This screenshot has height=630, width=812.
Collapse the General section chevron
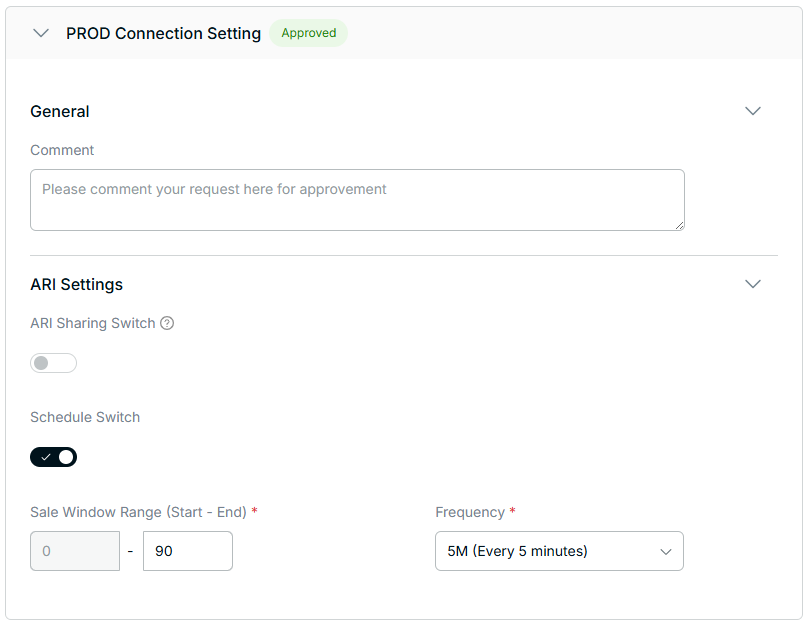point(753,111)
